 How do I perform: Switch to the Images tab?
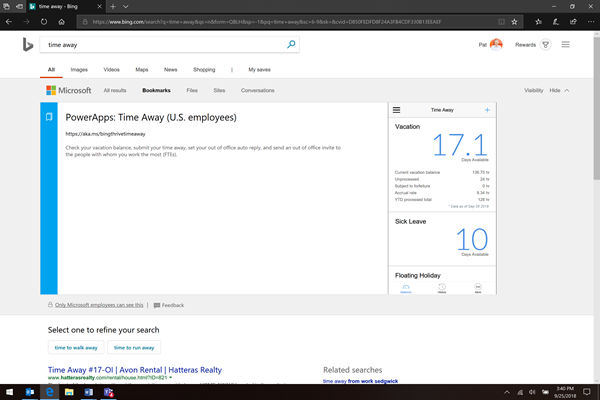[x=78, y=70]
